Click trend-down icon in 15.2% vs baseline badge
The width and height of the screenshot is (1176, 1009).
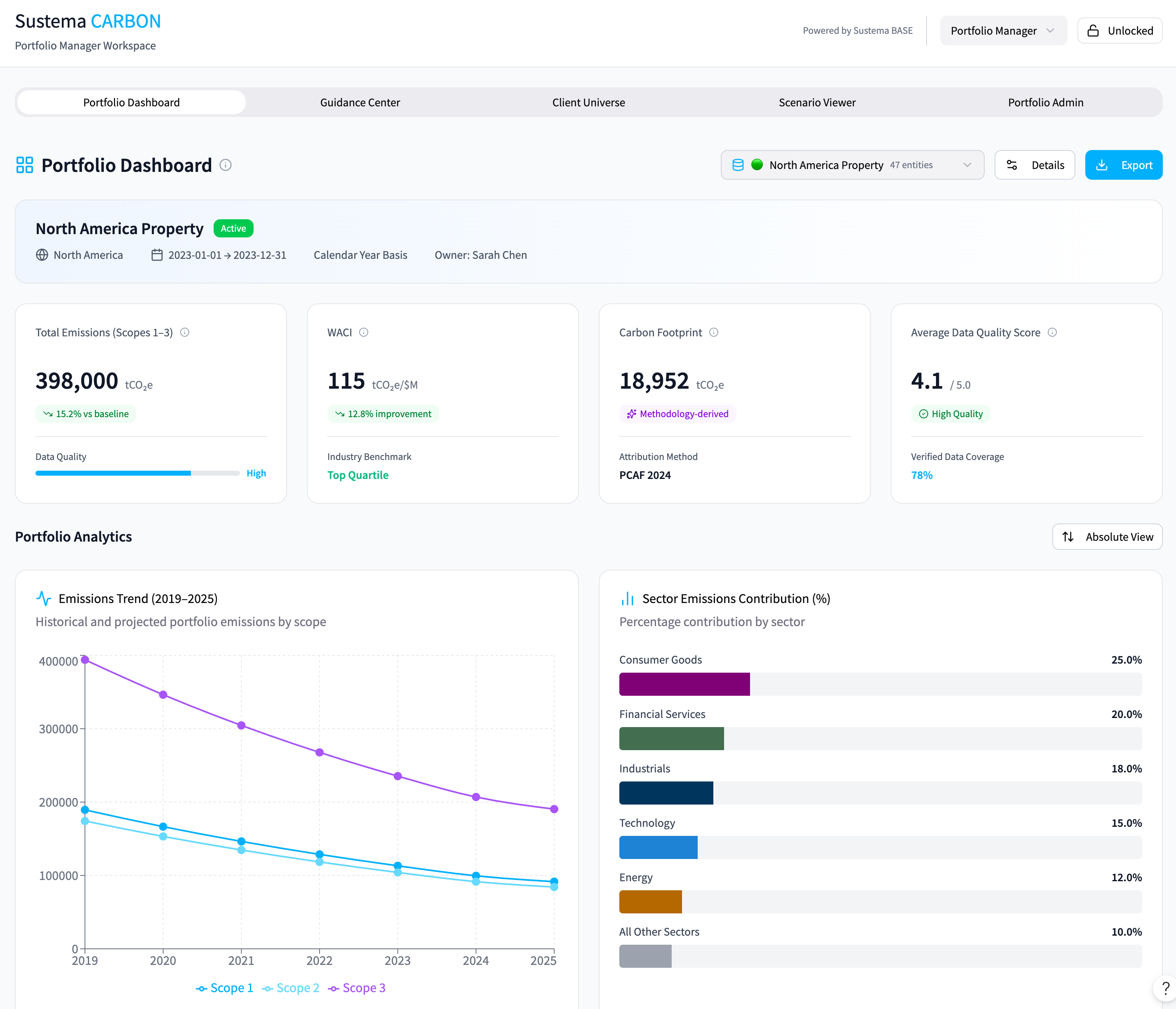48,414
